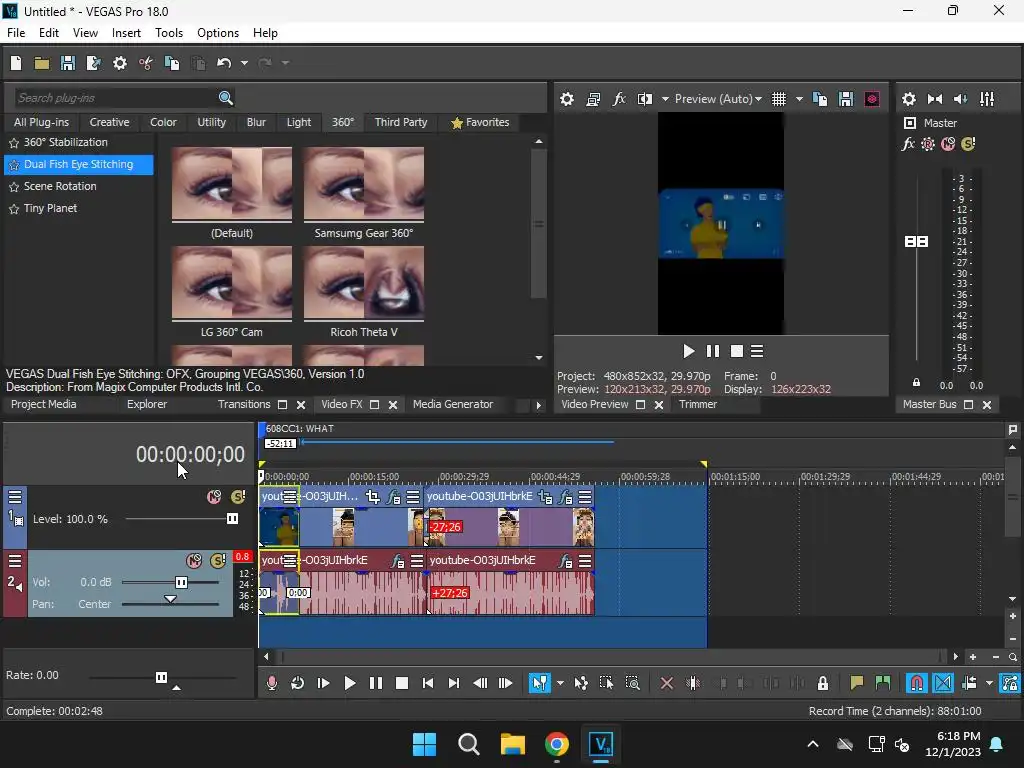1024x768 pixels.
Task: Toggle the Lock event padlock
Action: tap(823, 683)
